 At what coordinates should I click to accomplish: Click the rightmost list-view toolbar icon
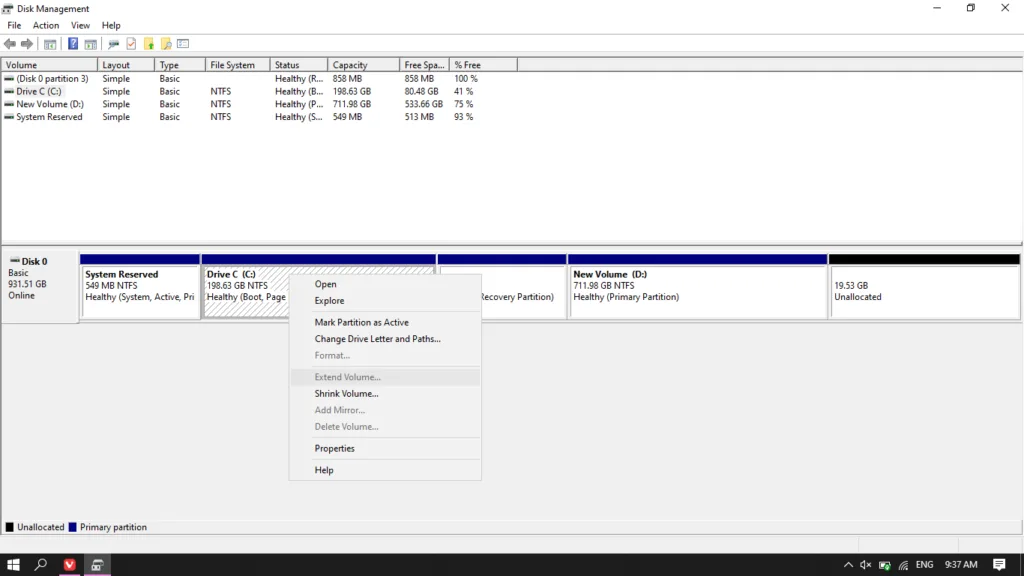pyautogui.click(x=183, y=44)
